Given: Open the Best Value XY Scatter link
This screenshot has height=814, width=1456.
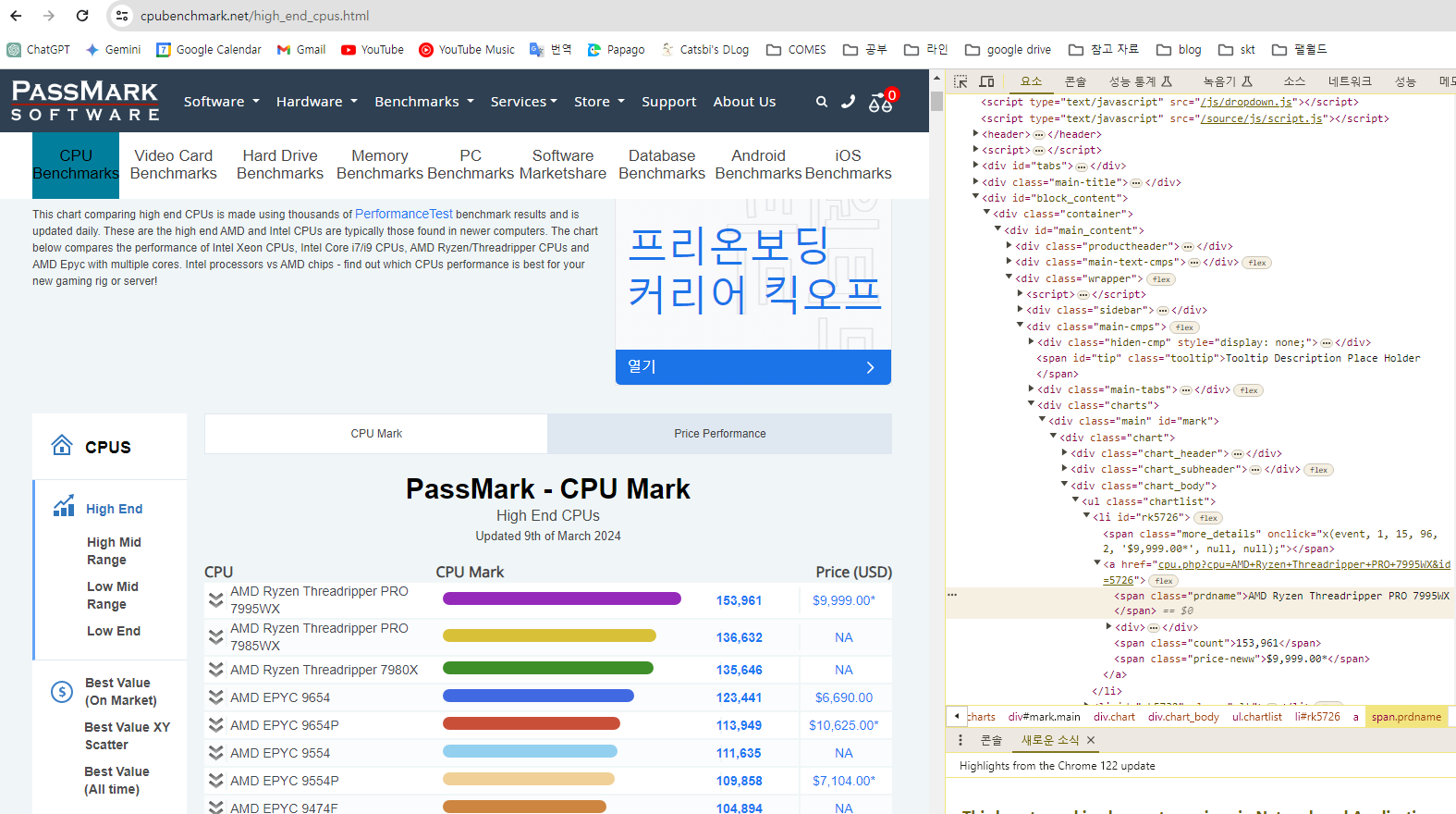Looking at the screenshot, I should (x=128, y=735).
